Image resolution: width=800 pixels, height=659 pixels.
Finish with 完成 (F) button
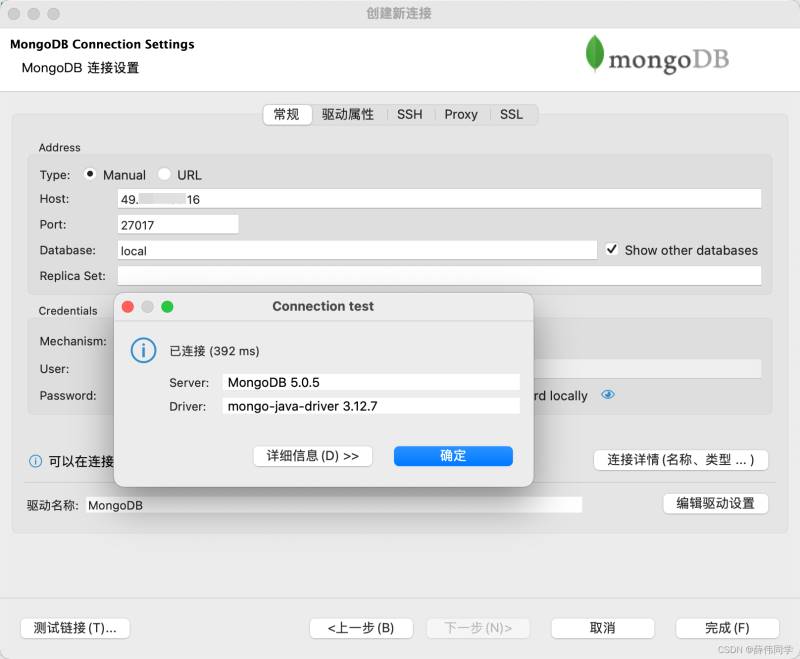[x=727, y=628]
